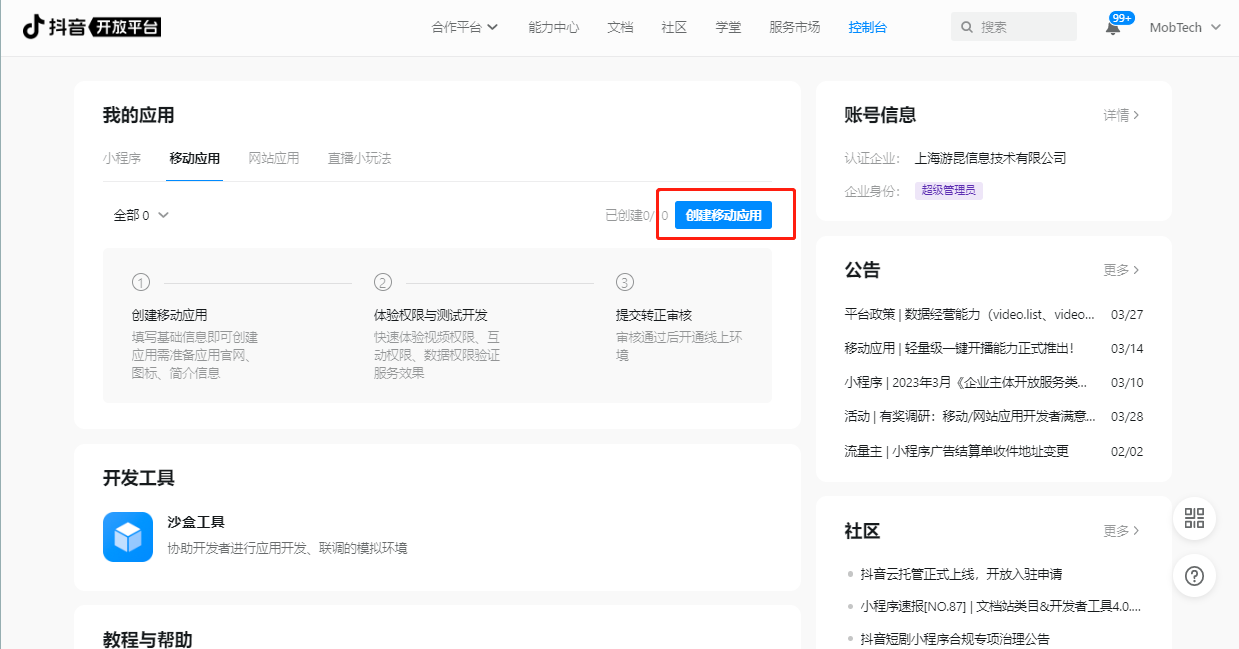Image resolution: width=1239 pixels, height=649 pixels.
Task: Open 学堂 in top navigation
Action: (x=728, y=27)
